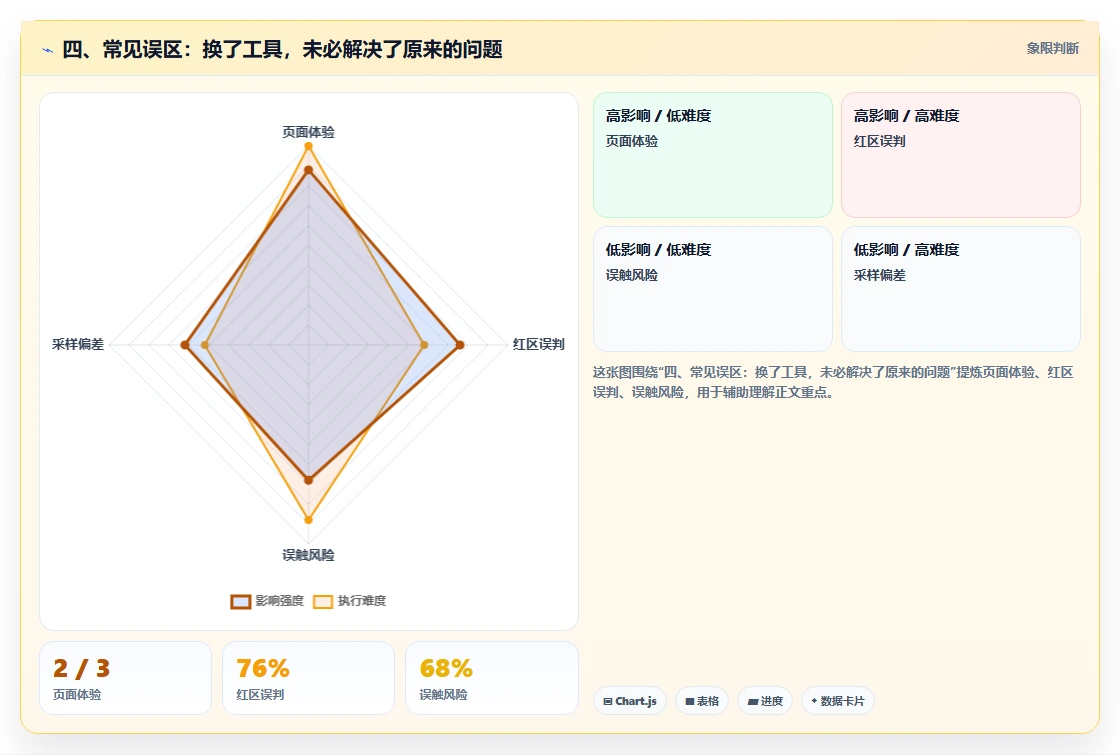
Task: Click the 76% stat value
Action: tap(263, 669)
